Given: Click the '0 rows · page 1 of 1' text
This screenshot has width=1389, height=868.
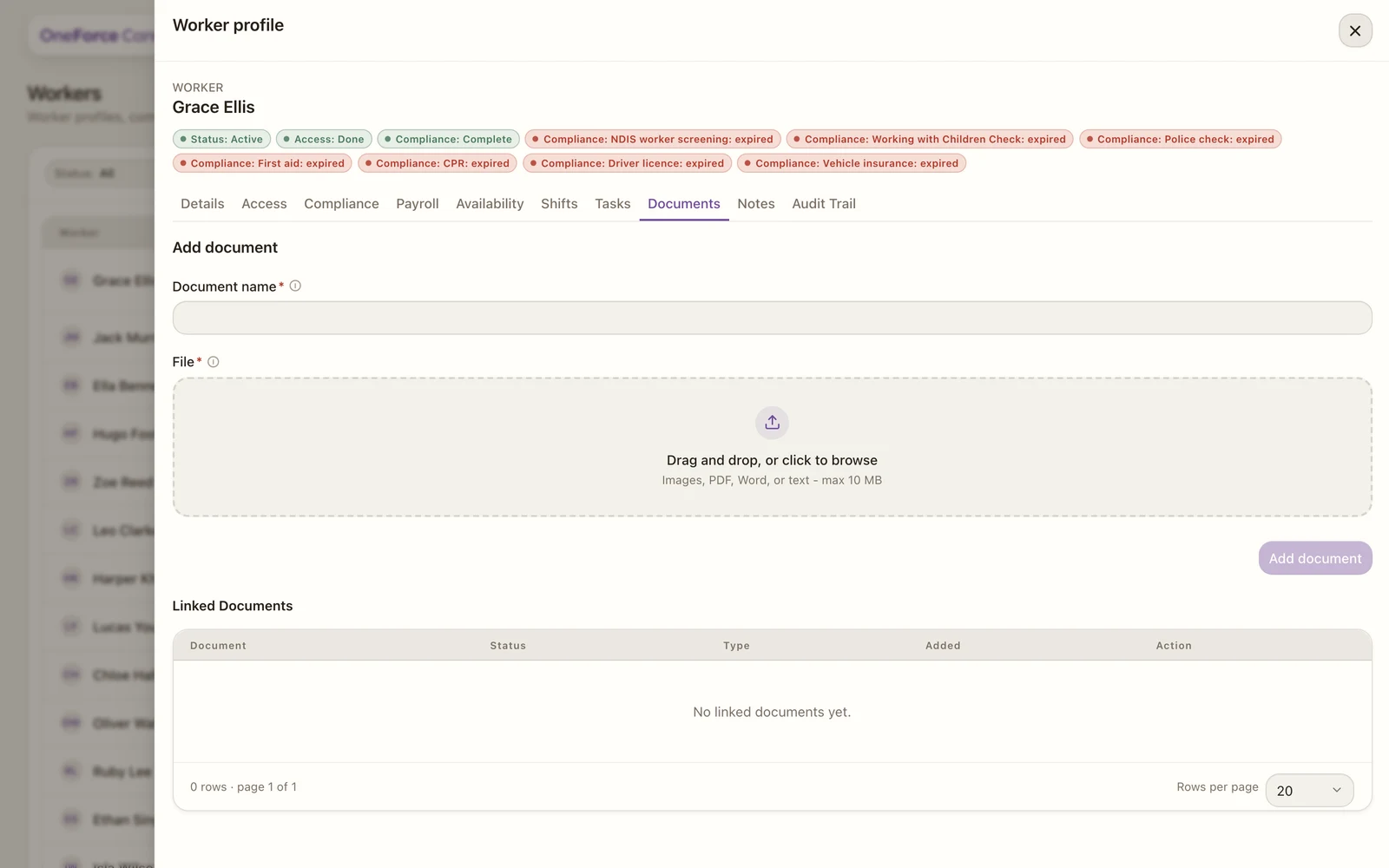Looking at the screenshot, I should point(243,786).
